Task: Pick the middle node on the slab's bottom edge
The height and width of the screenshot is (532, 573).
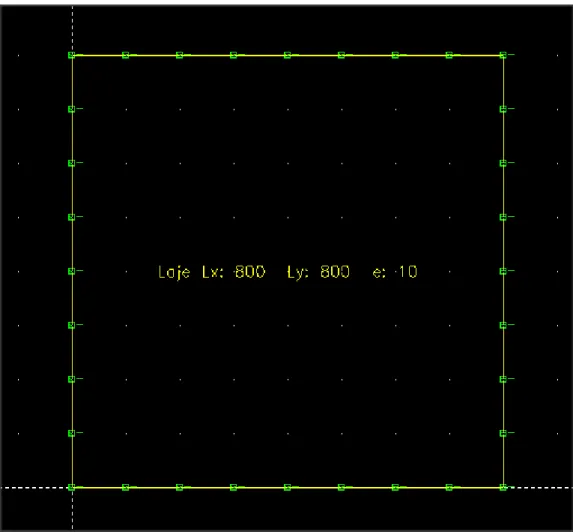Action: 287,487
